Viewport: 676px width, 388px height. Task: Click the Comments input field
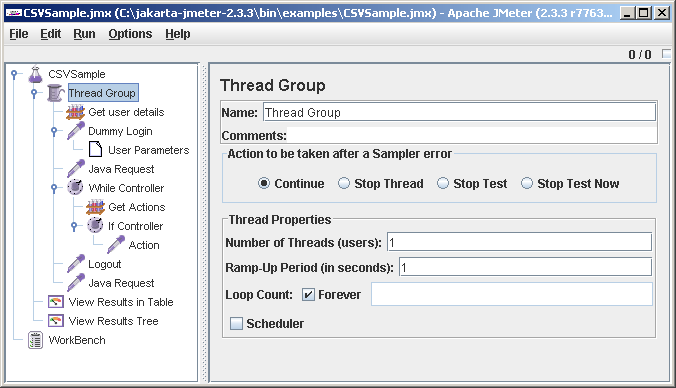coord(472,135)
